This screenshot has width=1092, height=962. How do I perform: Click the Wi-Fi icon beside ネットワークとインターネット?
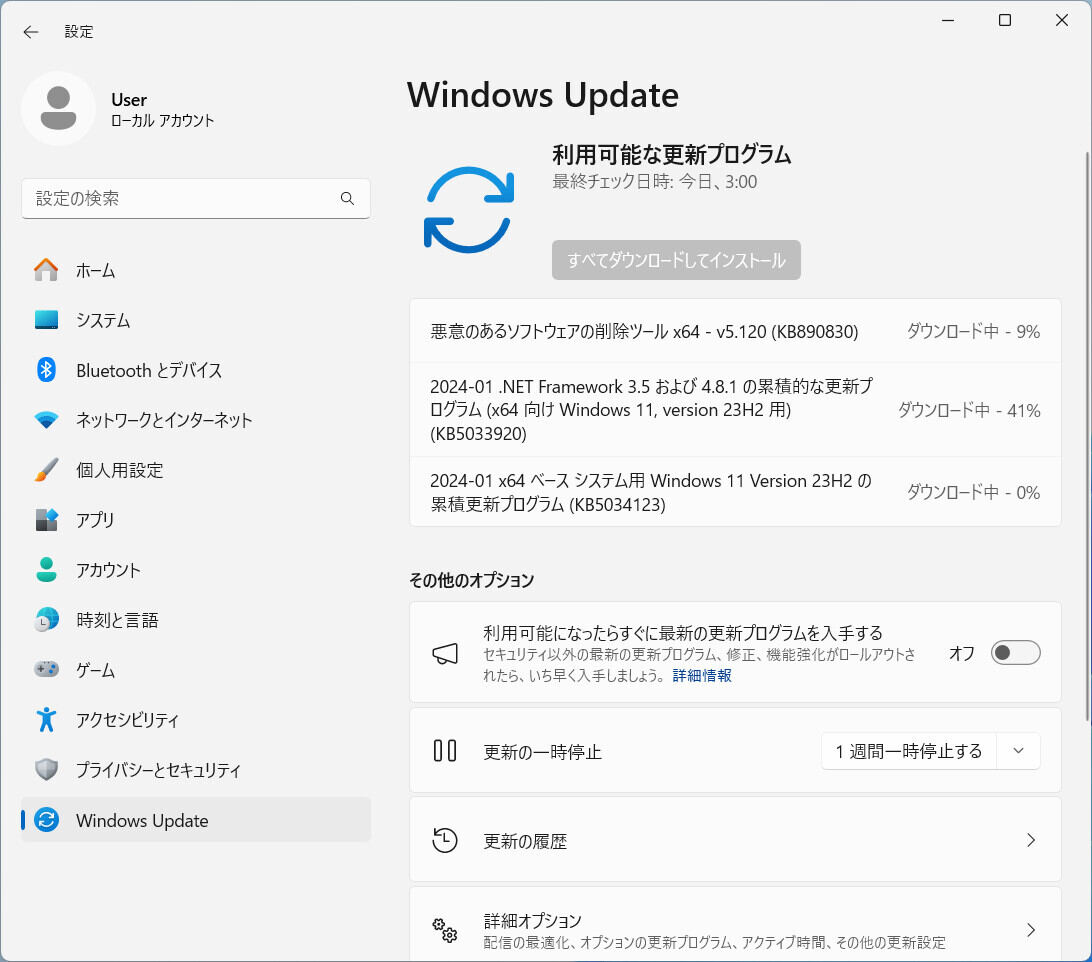point(46,420)
